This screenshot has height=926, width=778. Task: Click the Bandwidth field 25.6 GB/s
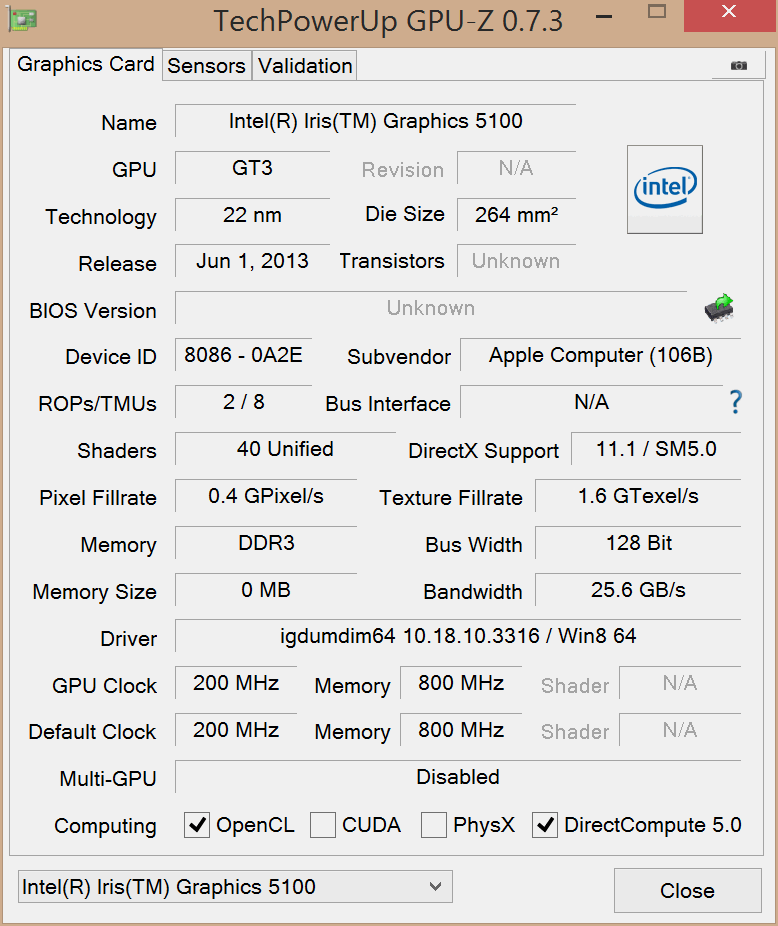pyautogui.click(x=639, y=590)
